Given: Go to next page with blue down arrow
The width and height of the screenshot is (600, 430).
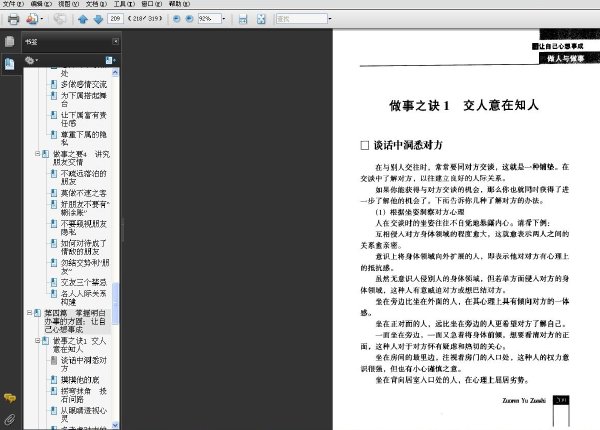Looking at the screenshot, I should pyautogui.click(x=98, y=19).
